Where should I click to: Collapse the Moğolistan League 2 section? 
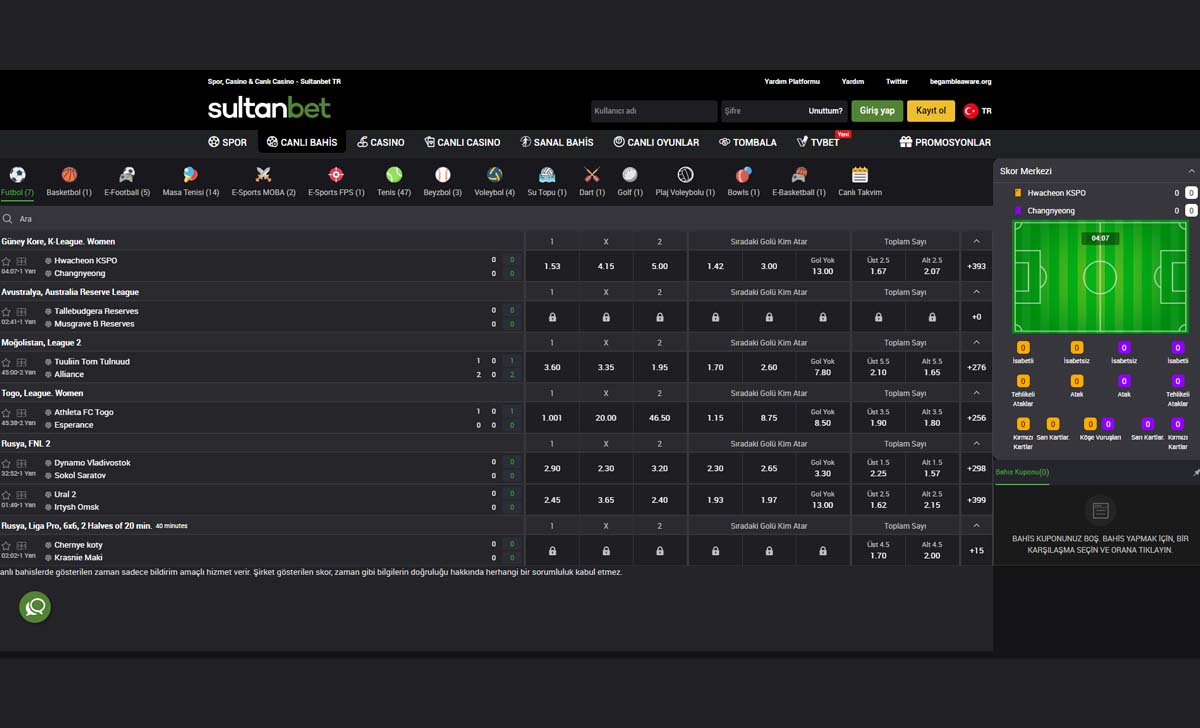point(976,342)
